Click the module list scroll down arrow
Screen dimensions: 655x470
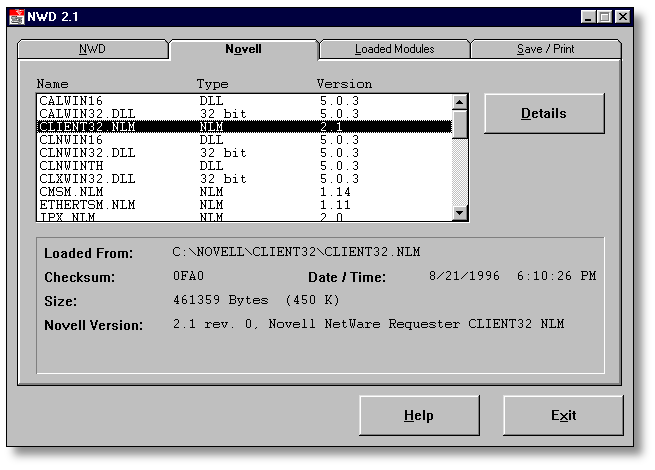pyautogui.click(x=460, y=213)
